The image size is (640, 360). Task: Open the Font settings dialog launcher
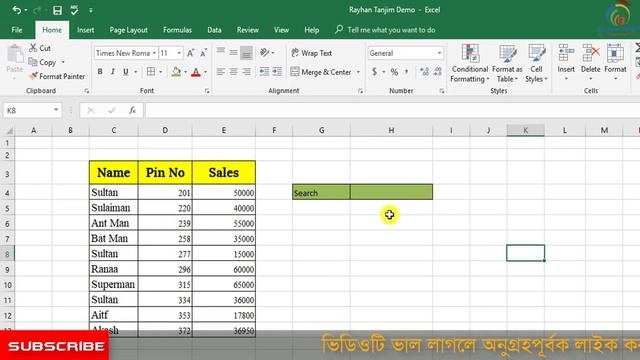coord(207,91)
